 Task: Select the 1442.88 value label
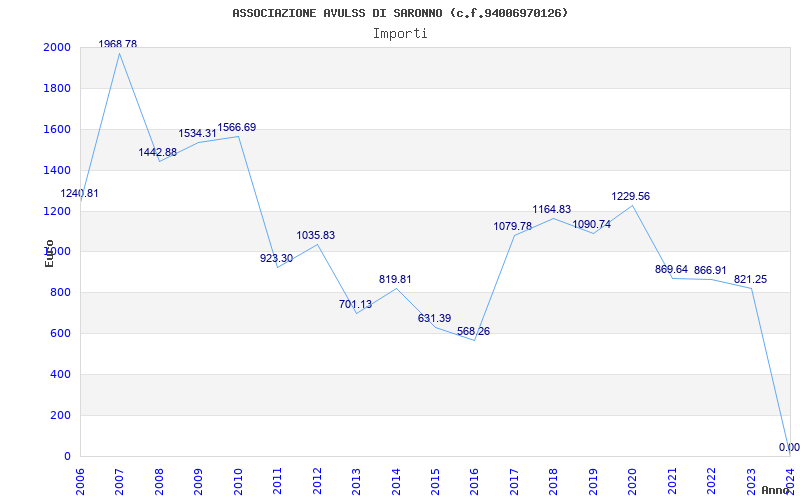pyautogui.click(x=158, y=152)
